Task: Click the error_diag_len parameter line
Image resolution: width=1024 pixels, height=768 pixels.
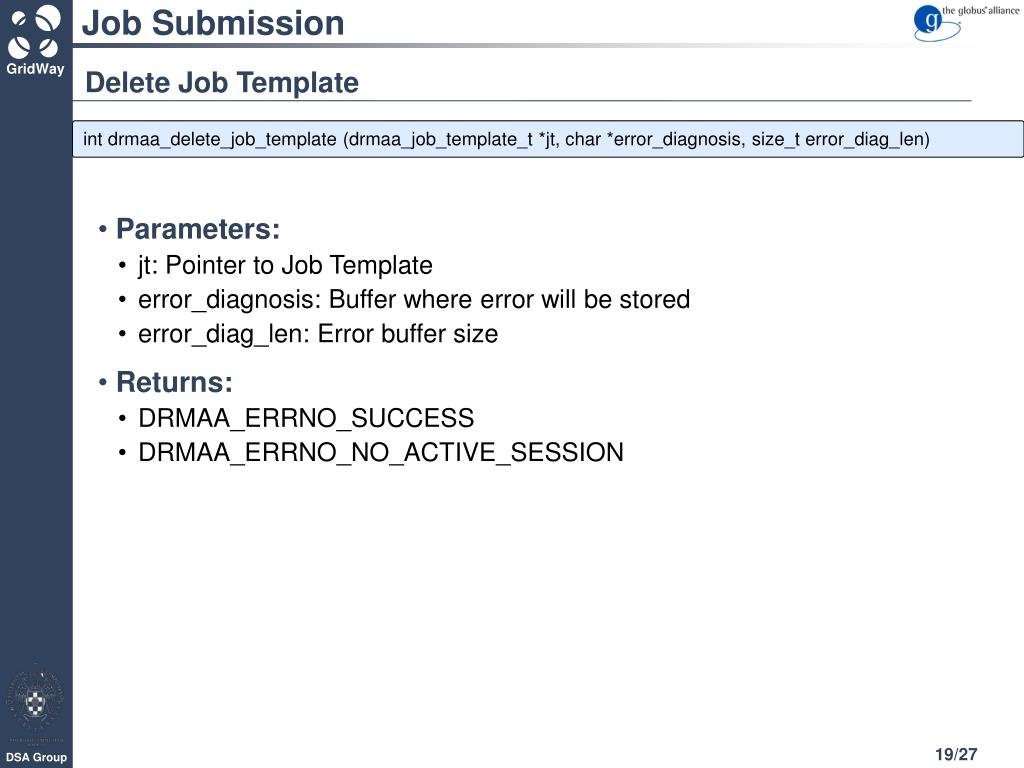Action: click(x=318, y=334)
